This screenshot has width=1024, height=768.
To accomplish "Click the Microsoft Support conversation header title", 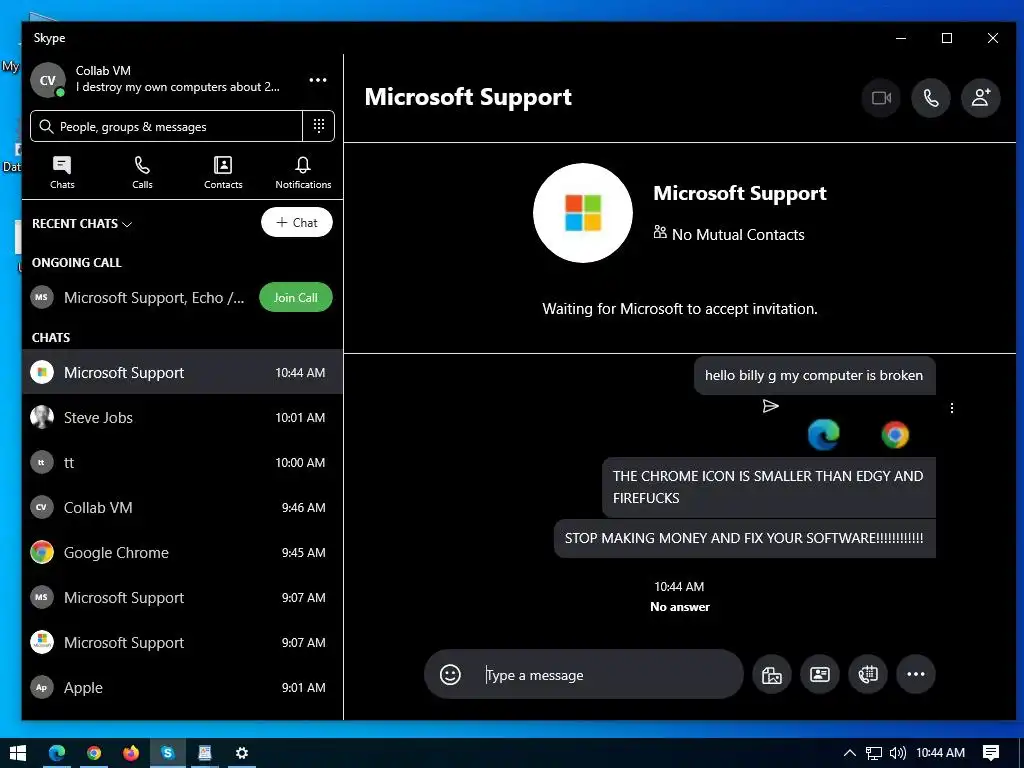I will [468, 97].
